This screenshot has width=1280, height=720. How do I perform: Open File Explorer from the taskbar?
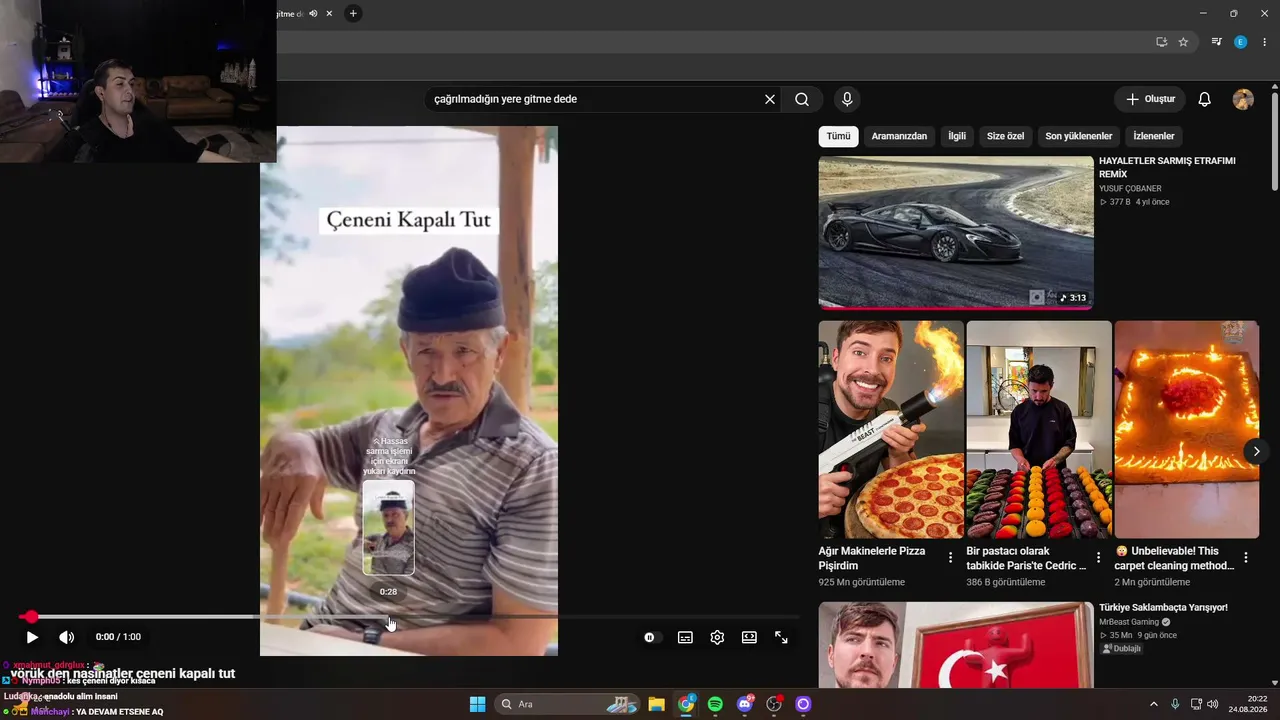point(656,704)
